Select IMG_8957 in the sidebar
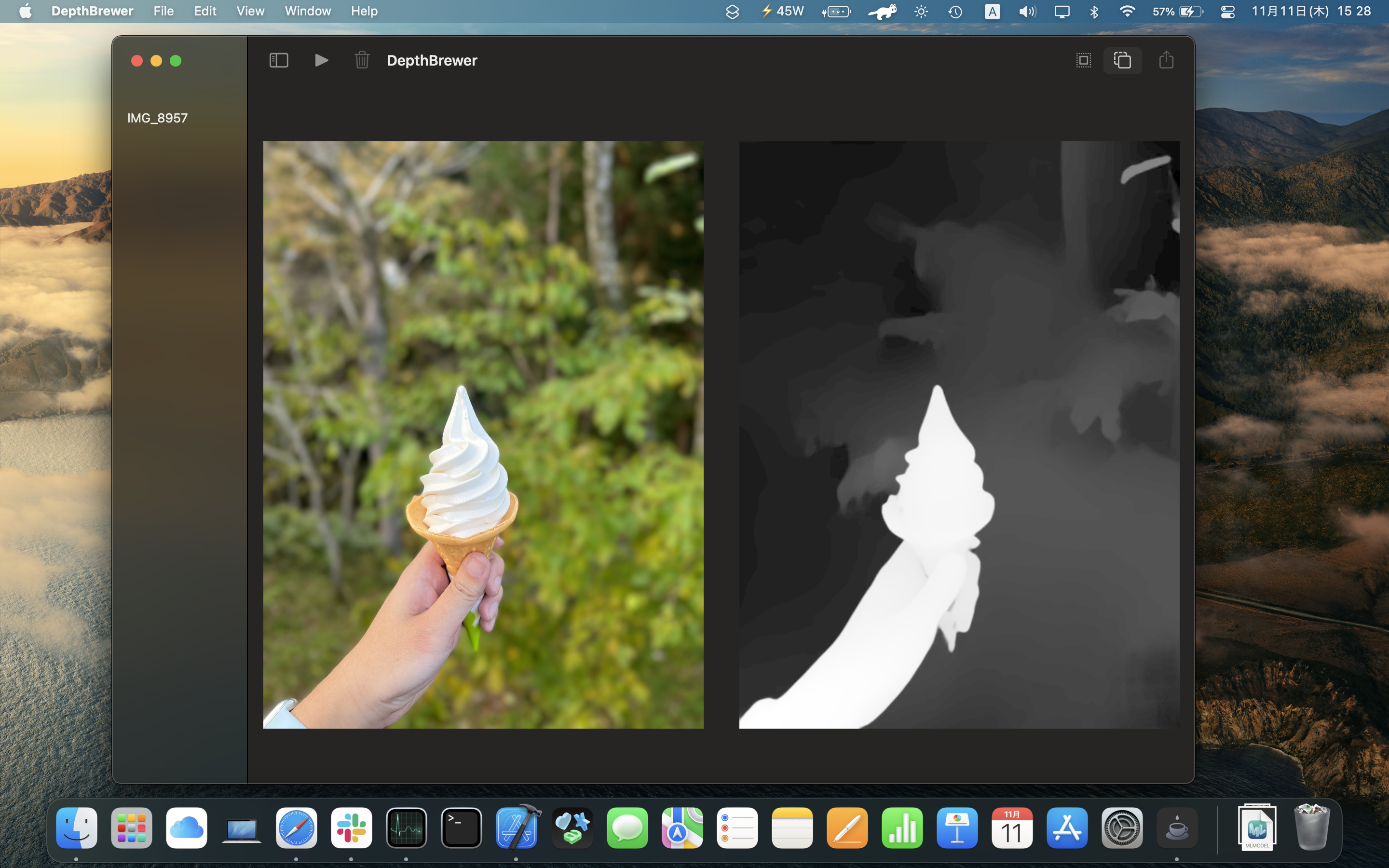Viewport: 1389px width, 868px height. 157,118
